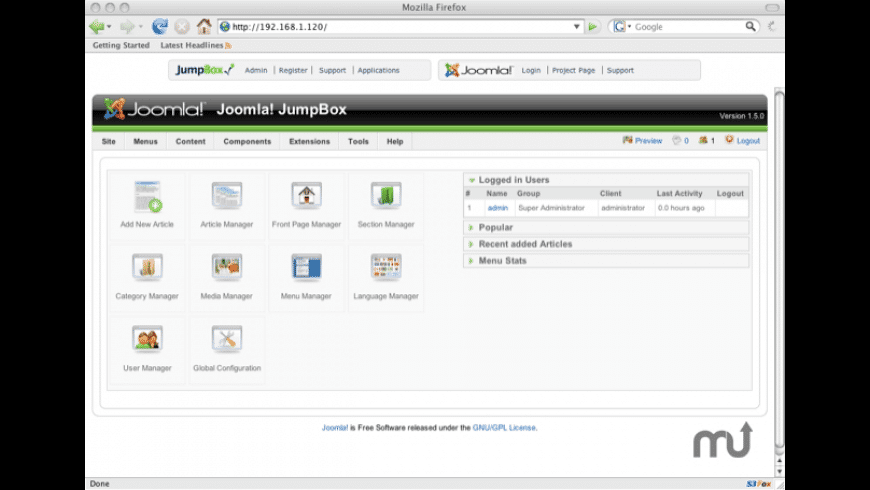
Task: Reload the page with refresh icon
Action: pyautogui.click(x=160, y=26)
